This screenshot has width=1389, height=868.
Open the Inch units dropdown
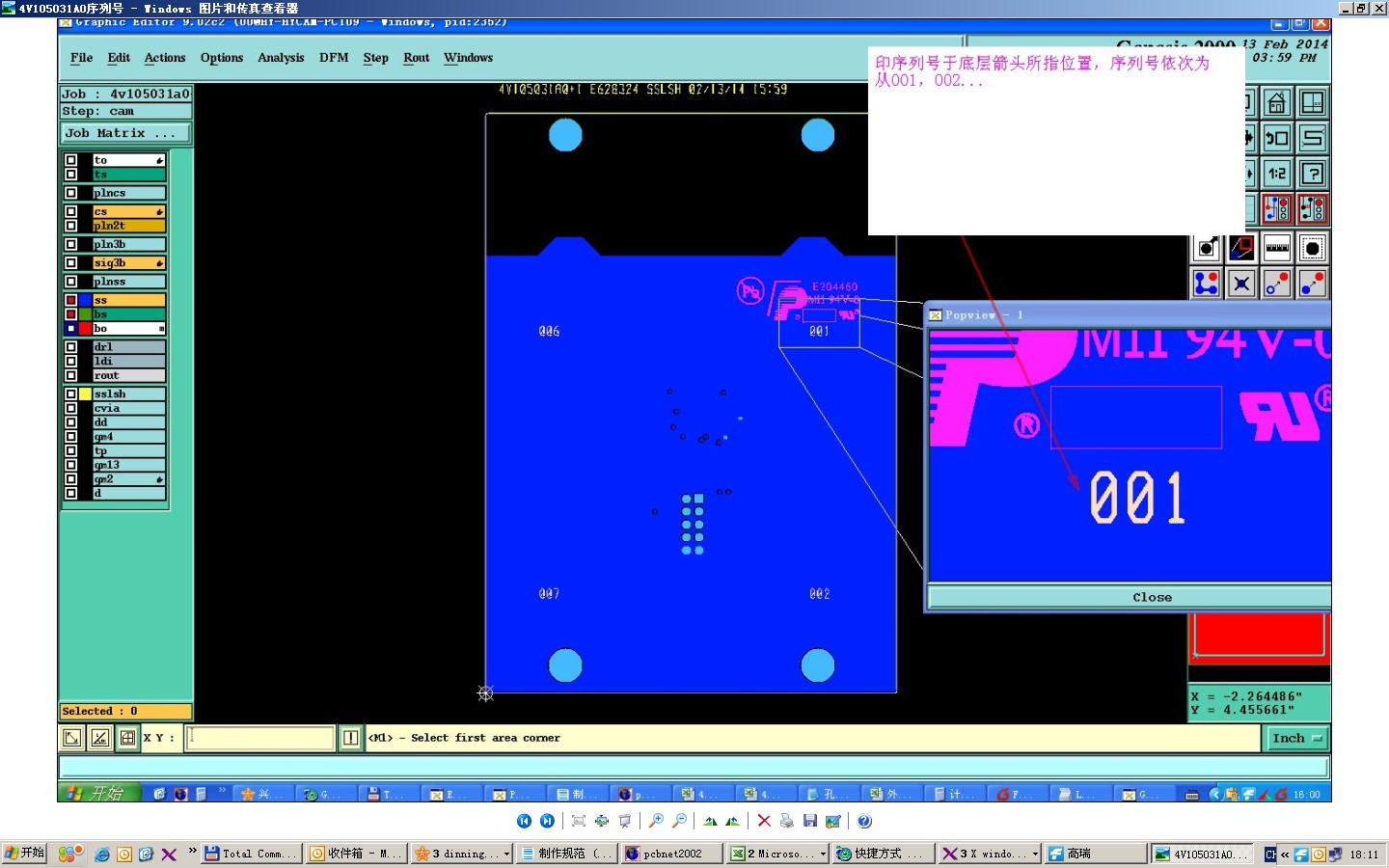click(x=1295, y=738)
